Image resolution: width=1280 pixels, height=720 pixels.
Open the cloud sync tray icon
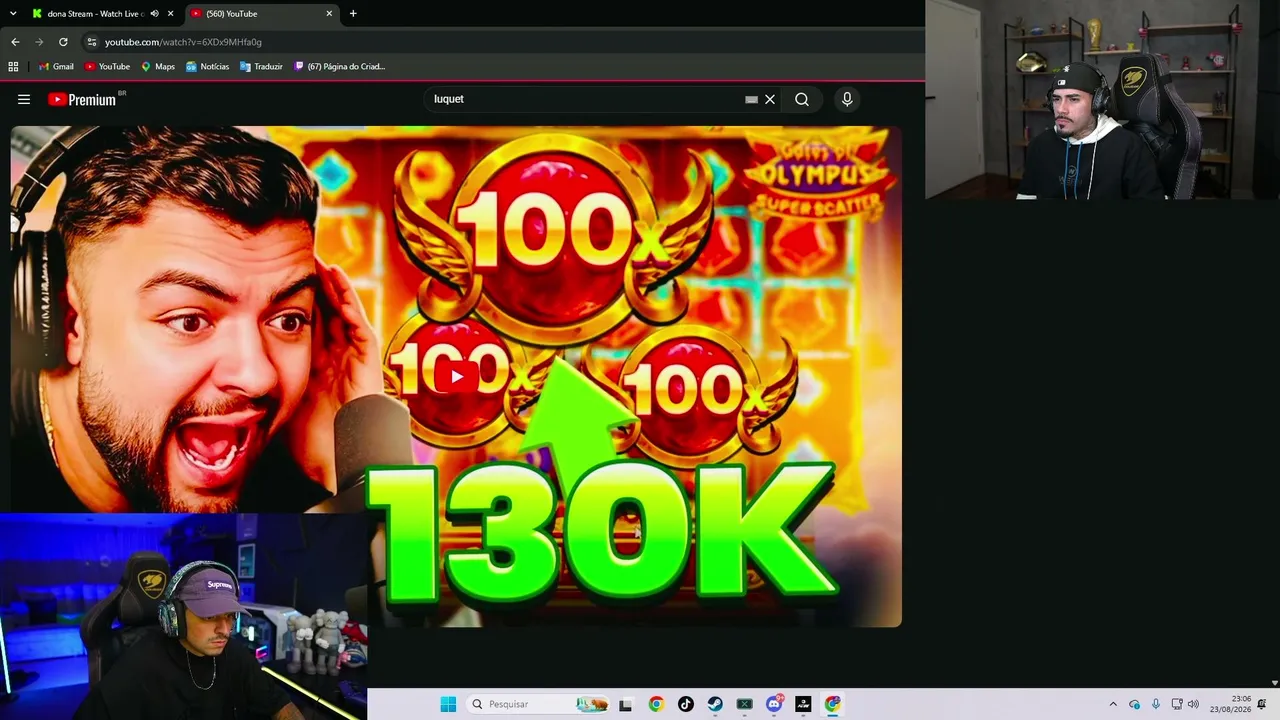(x=1134, y=704)
